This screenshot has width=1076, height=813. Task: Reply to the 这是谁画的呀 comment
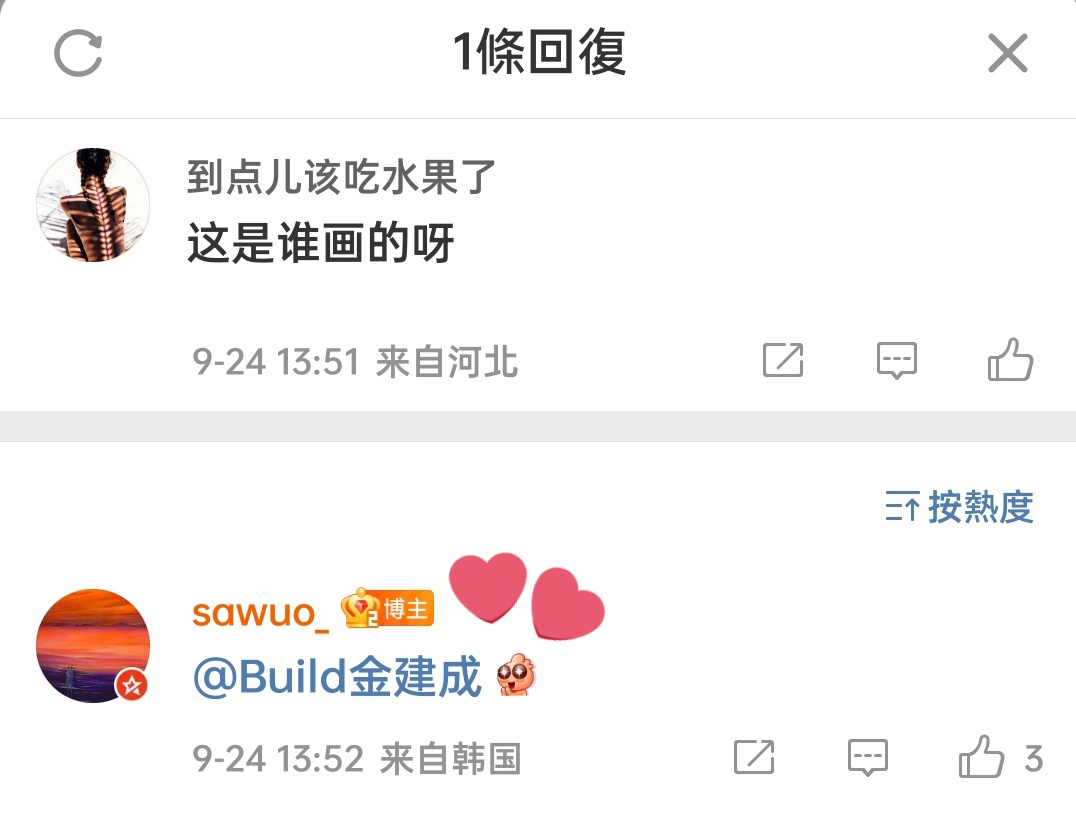point(897,360)
